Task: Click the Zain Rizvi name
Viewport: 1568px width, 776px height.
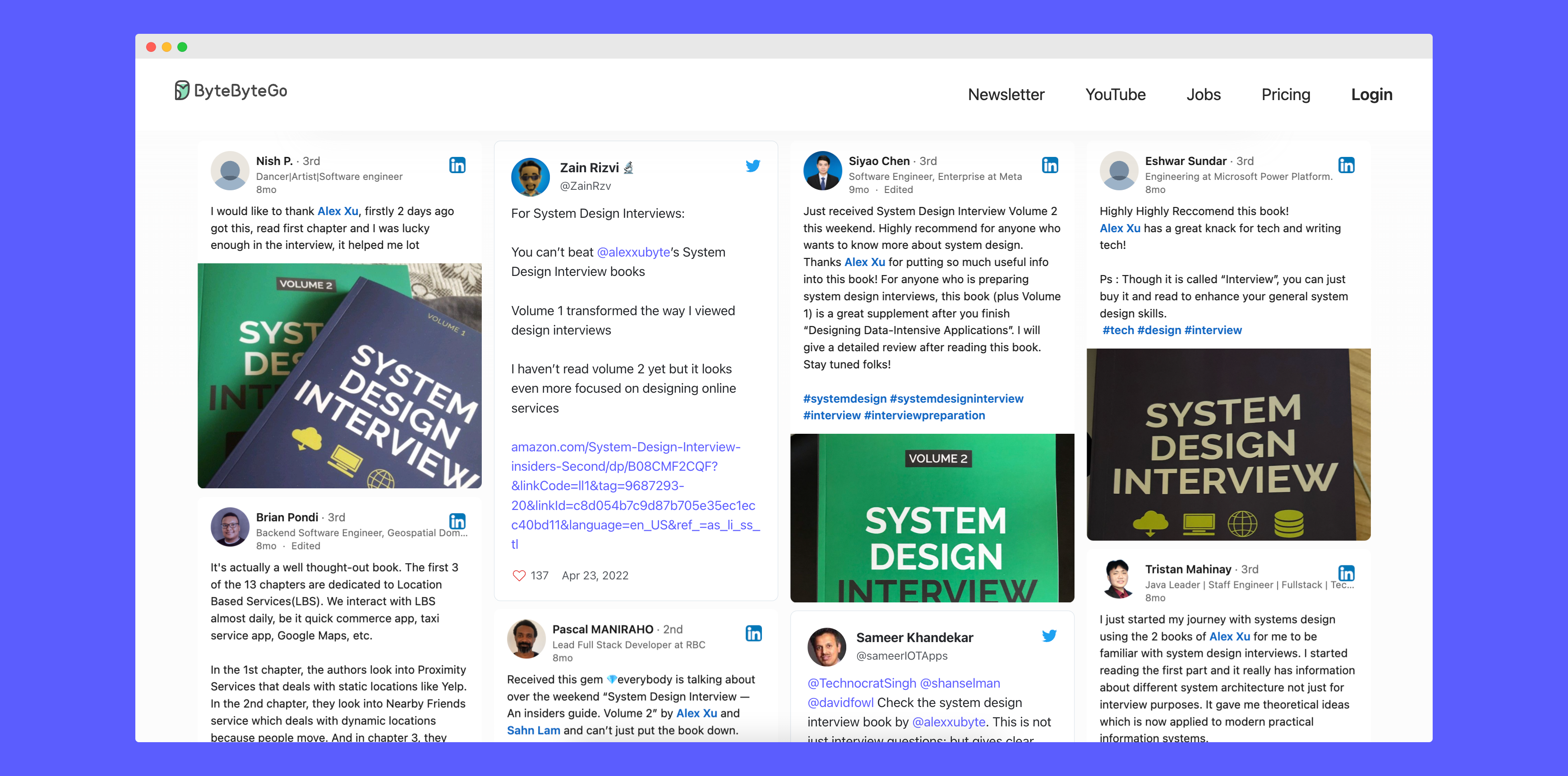Action: pyautogui.click(x=589, y=168)
